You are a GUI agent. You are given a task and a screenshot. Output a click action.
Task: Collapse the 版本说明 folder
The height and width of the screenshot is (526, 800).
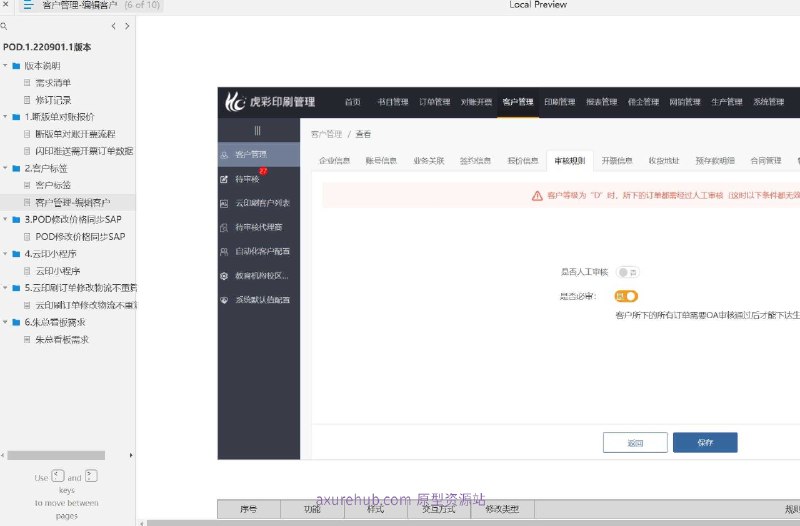[5, 66]
